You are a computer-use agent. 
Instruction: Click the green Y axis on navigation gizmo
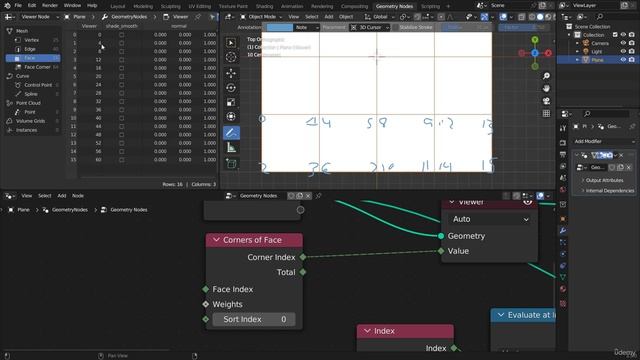click(x=535, y=40)
